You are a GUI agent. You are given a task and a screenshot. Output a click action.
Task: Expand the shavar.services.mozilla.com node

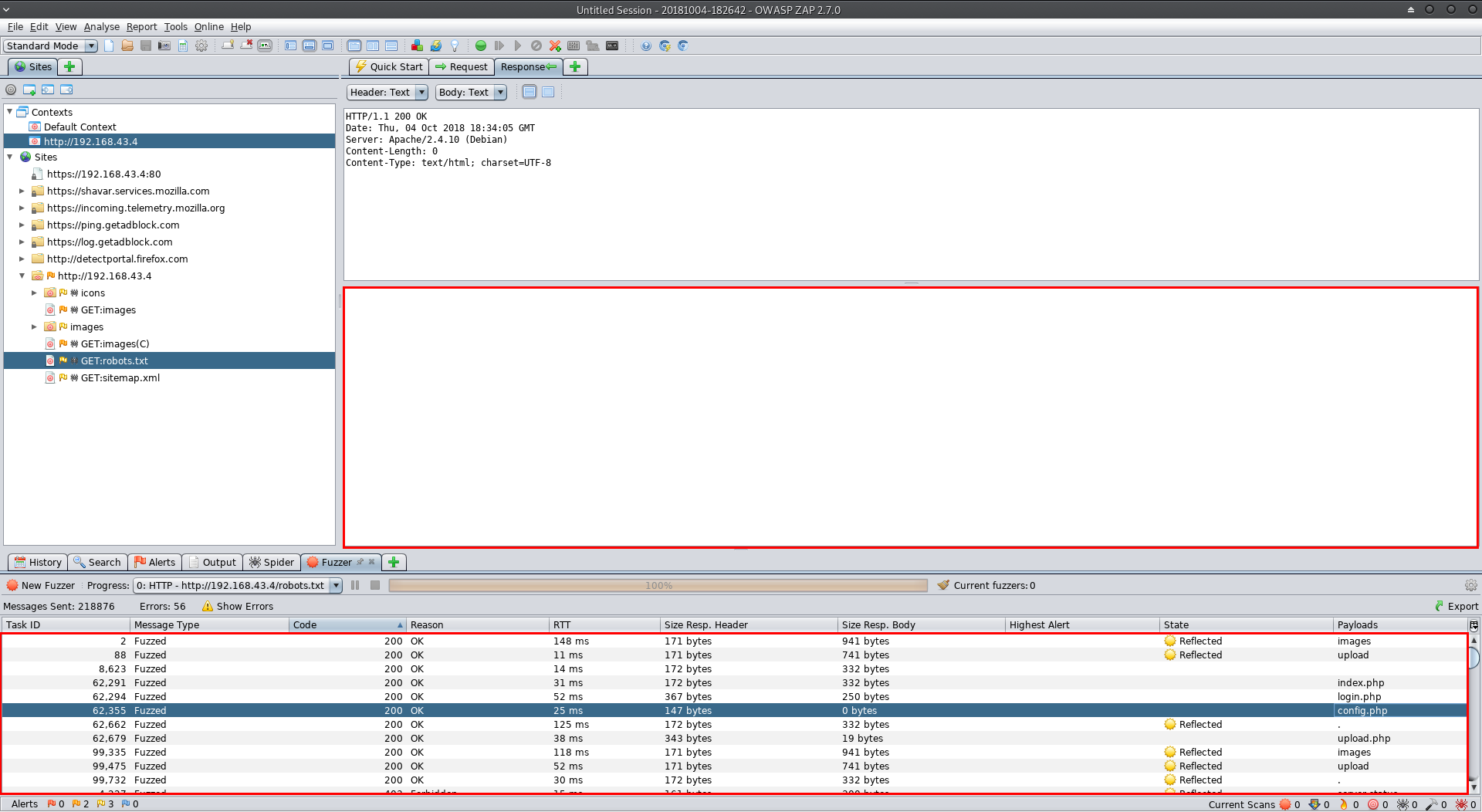22,191
